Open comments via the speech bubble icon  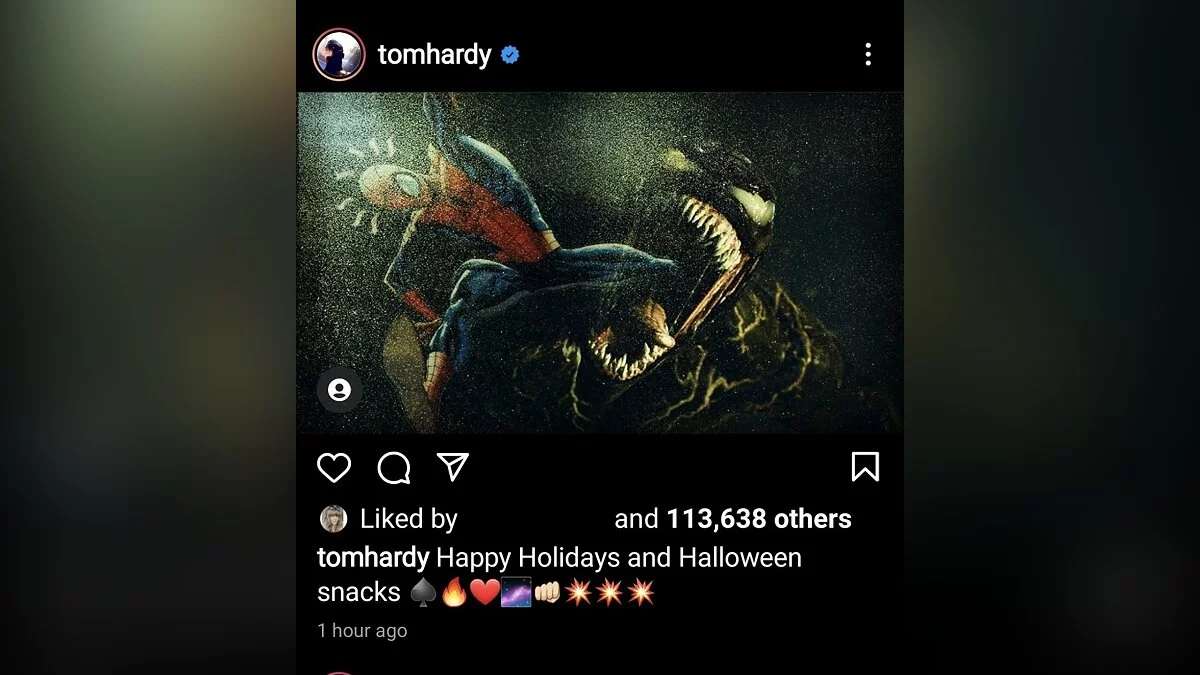pos(394,467)
